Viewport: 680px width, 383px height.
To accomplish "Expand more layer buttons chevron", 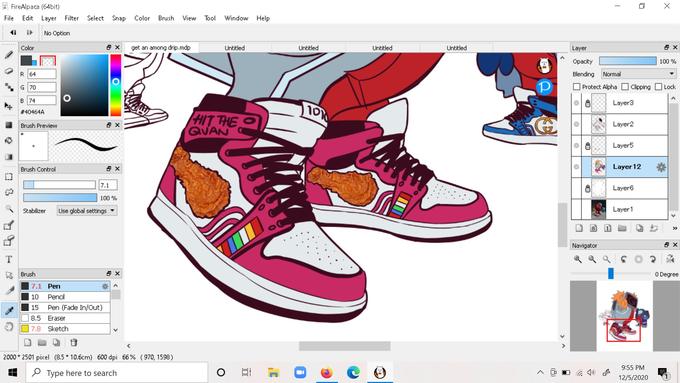I will point(675,228).
